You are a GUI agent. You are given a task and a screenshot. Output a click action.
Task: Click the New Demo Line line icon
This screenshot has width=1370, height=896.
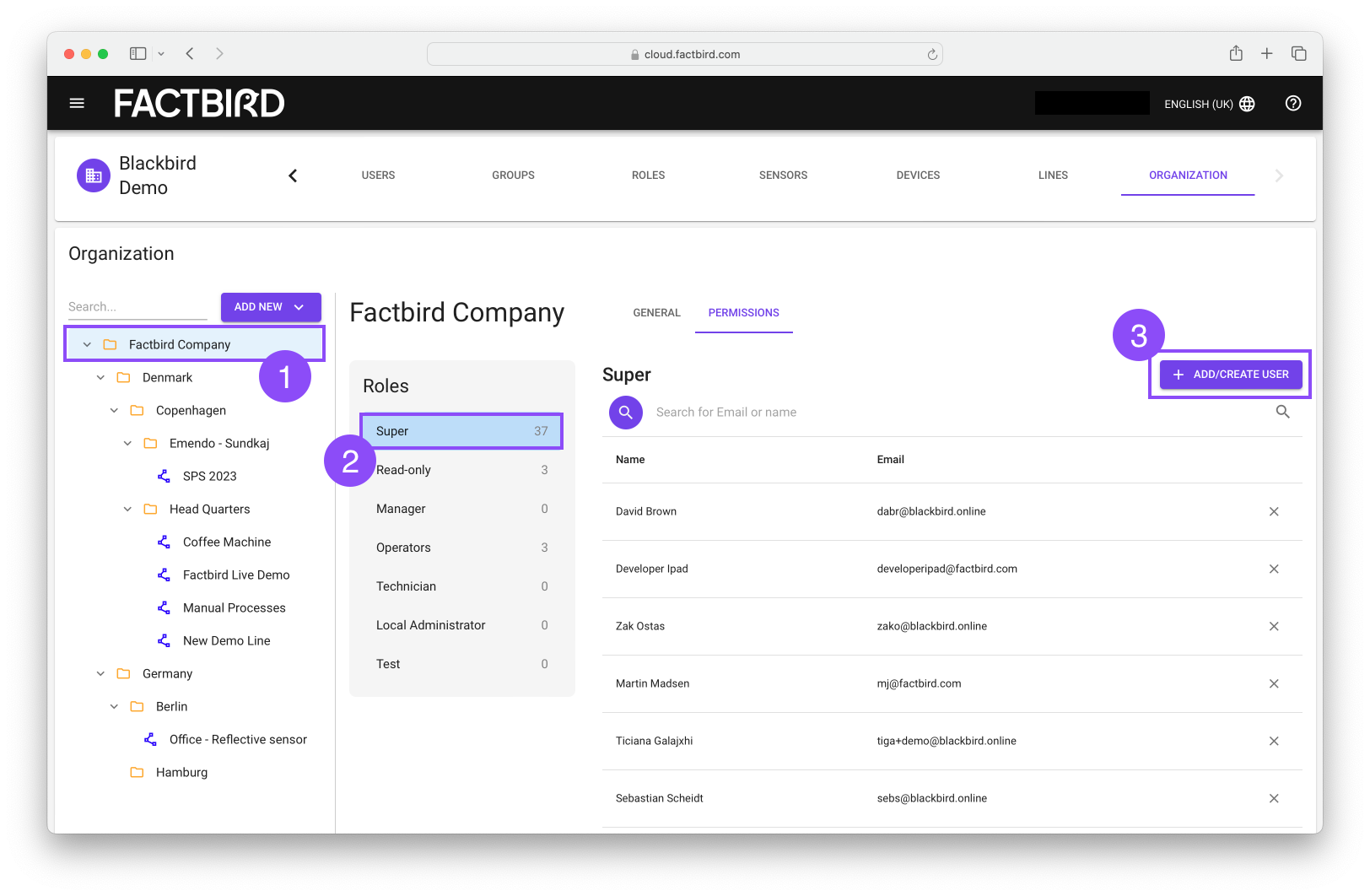(164, 640)
